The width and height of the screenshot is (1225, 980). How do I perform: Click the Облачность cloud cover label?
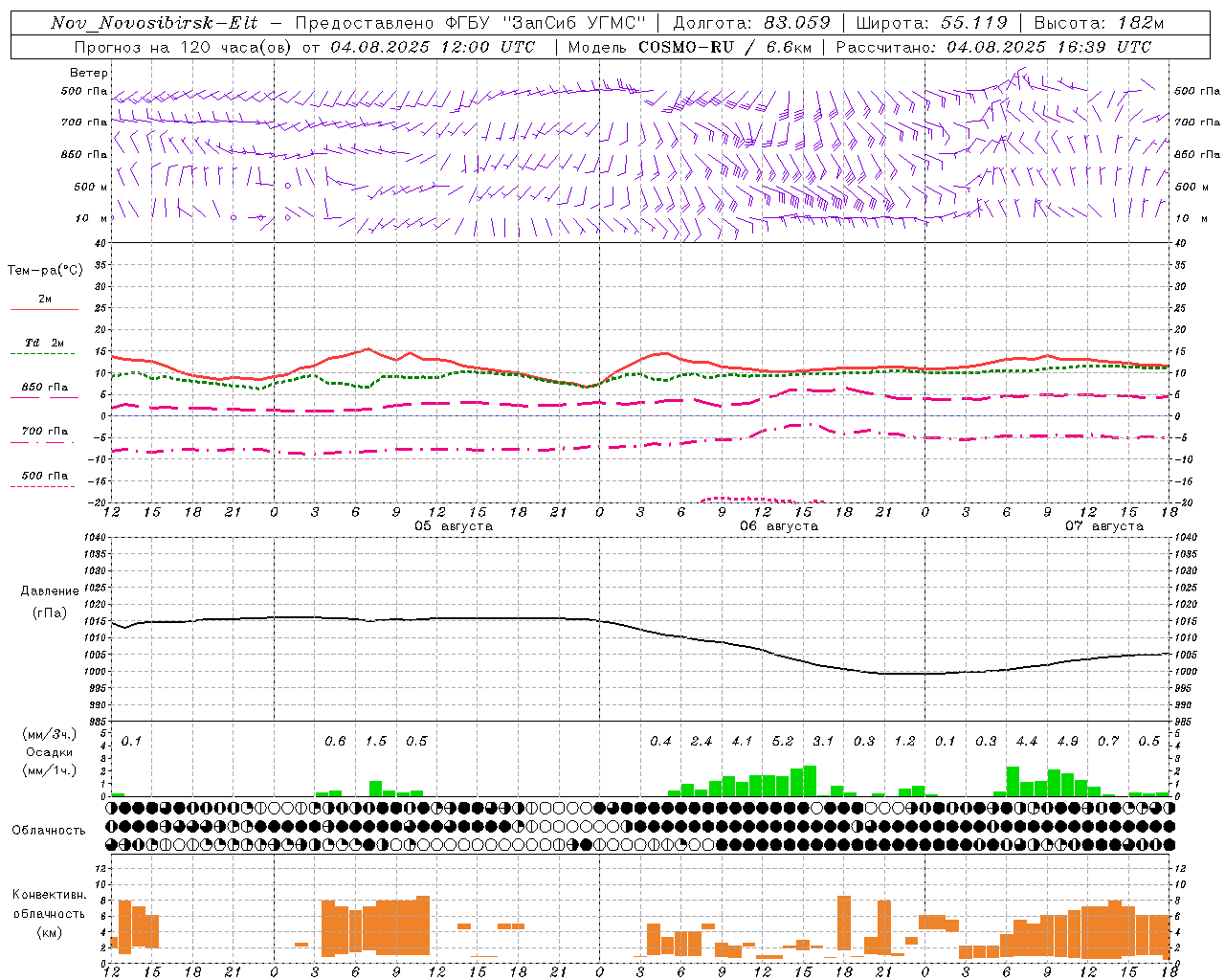point(49,831)
